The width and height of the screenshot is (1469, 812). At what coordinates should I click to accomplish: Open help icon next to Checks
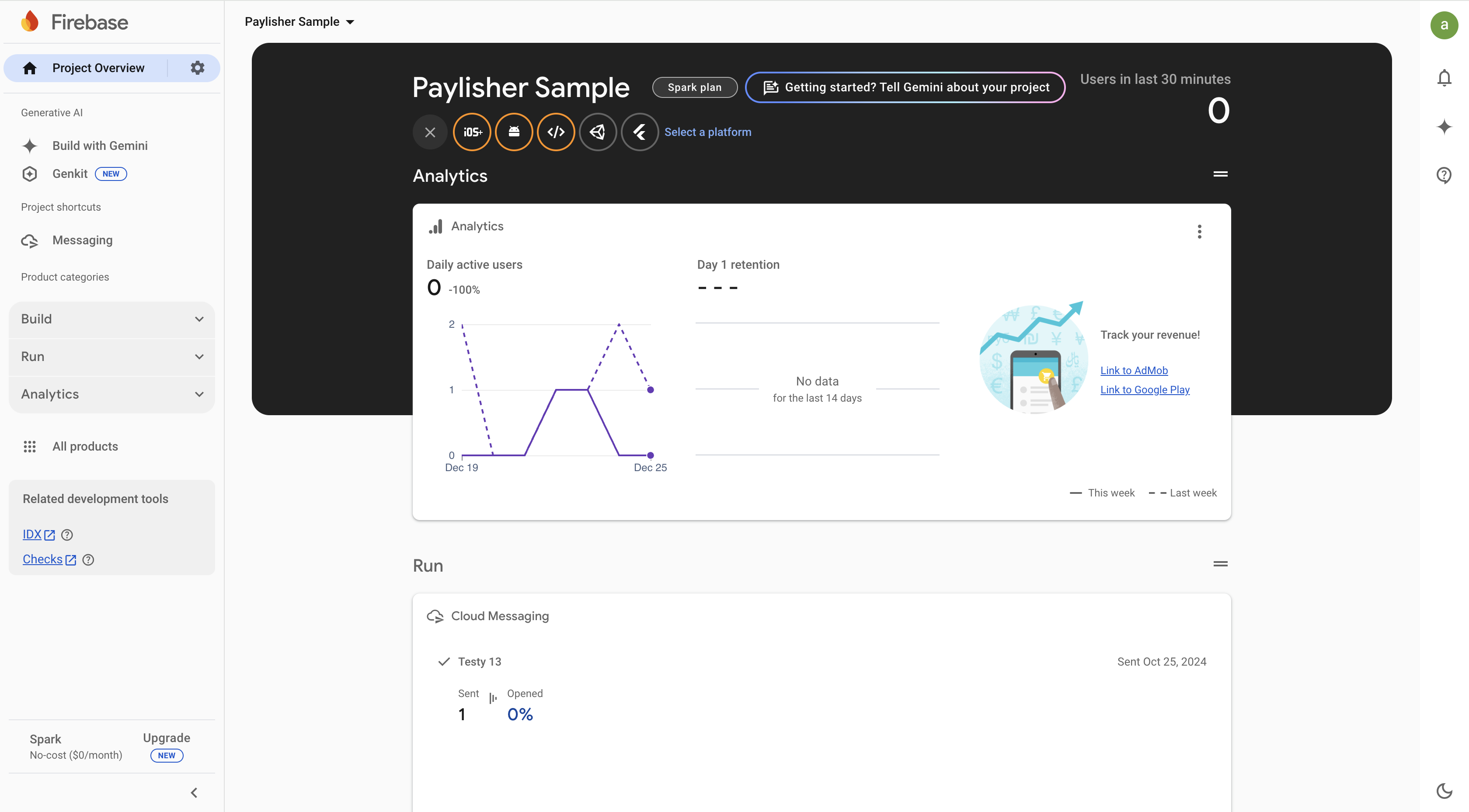88,560
